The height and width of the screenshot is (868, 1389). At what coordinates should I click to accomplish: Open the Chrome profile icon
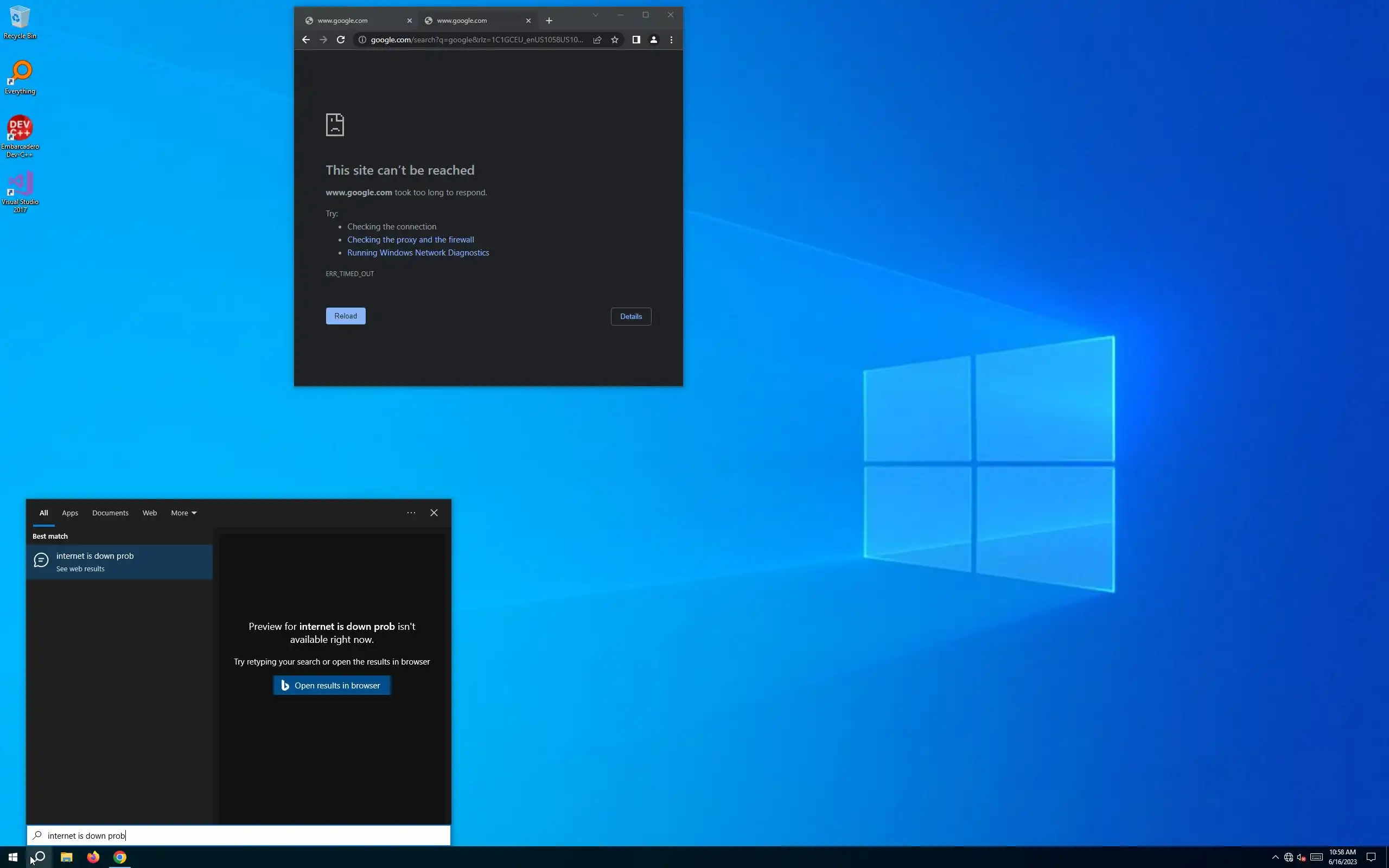pyautogui.click(x=653, y=40)
